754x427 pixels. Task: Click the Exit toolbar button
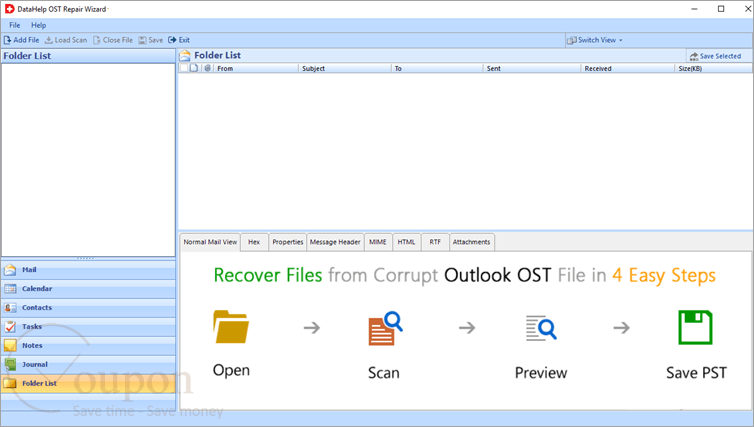179,40
